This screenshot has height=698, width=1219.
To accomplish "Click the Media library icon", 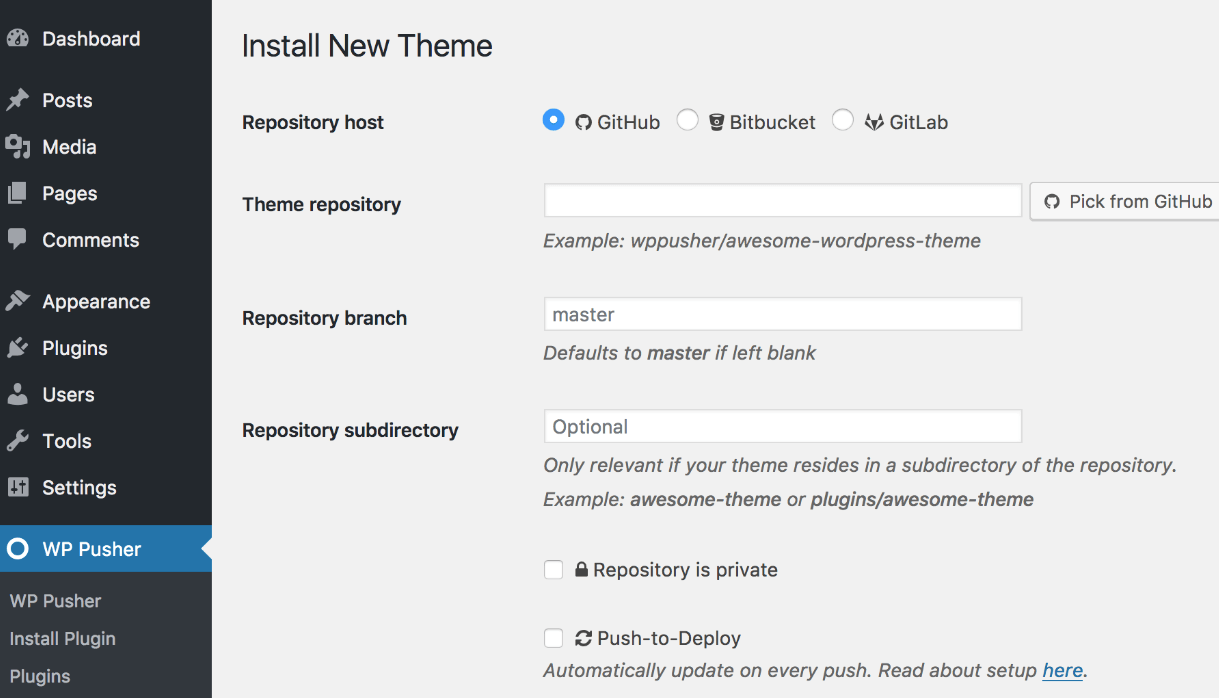I will tap(18, 147).
